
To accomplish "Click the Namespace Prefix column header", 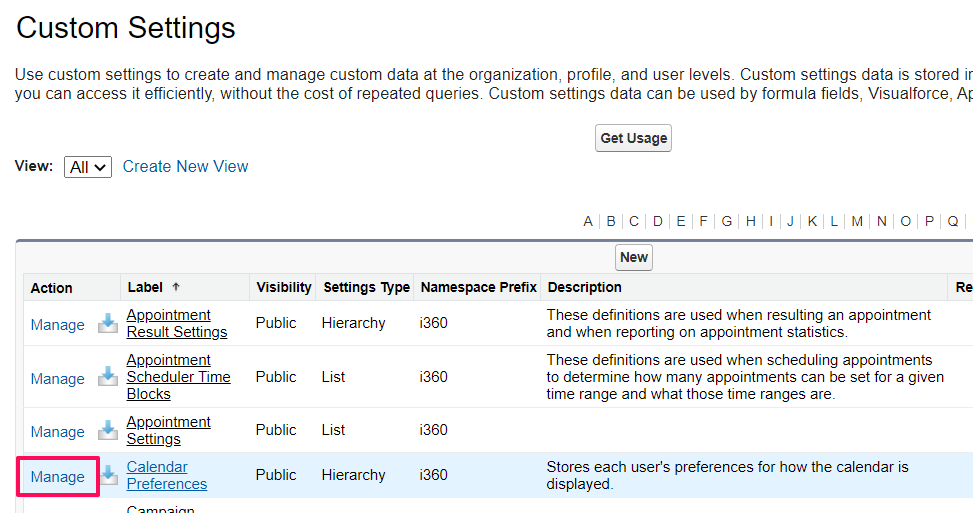I will pos(478,287).
